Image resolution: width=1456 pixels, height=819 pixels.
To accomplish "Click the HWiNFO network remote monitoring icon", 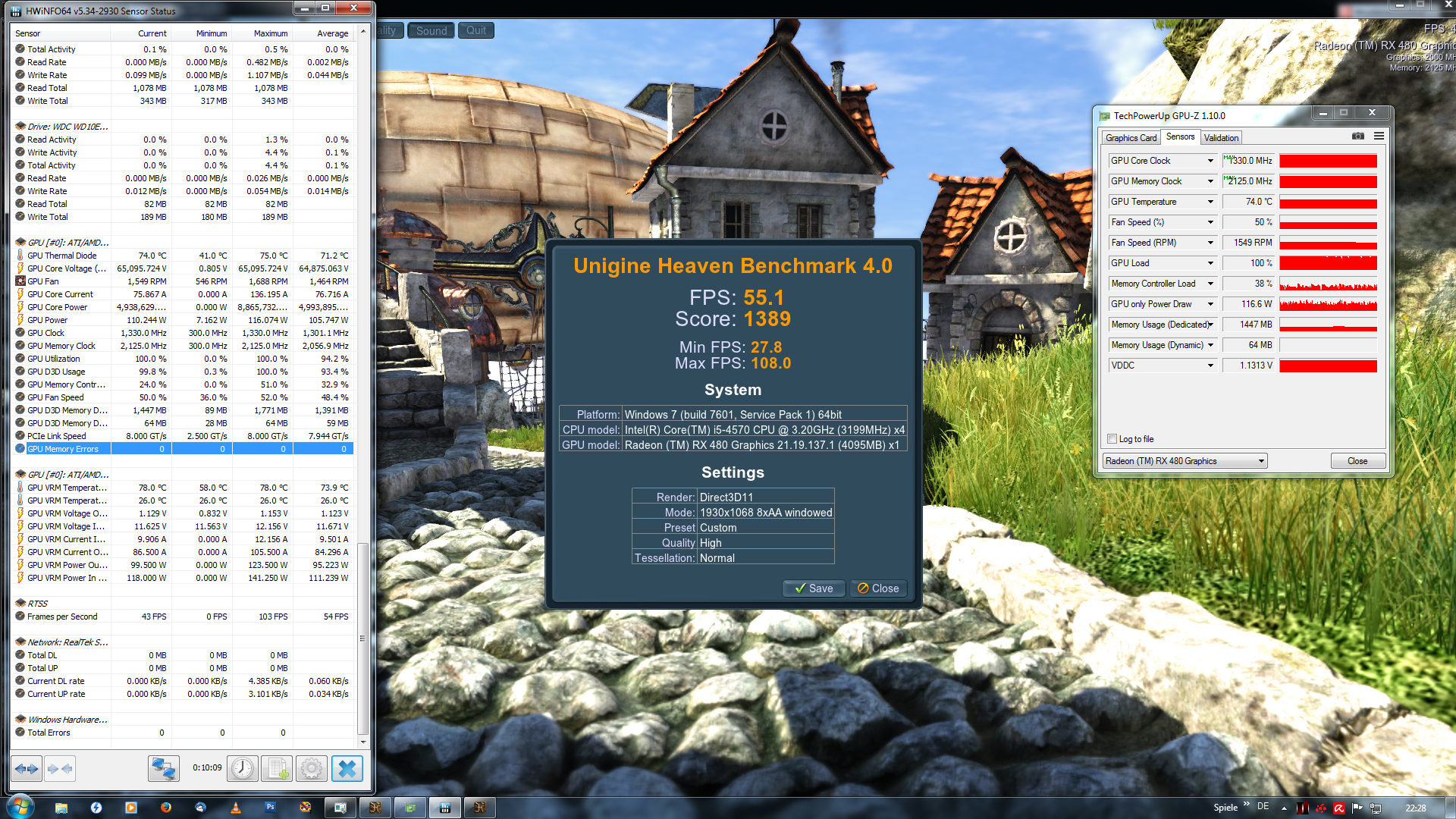I will pos(163,769).
